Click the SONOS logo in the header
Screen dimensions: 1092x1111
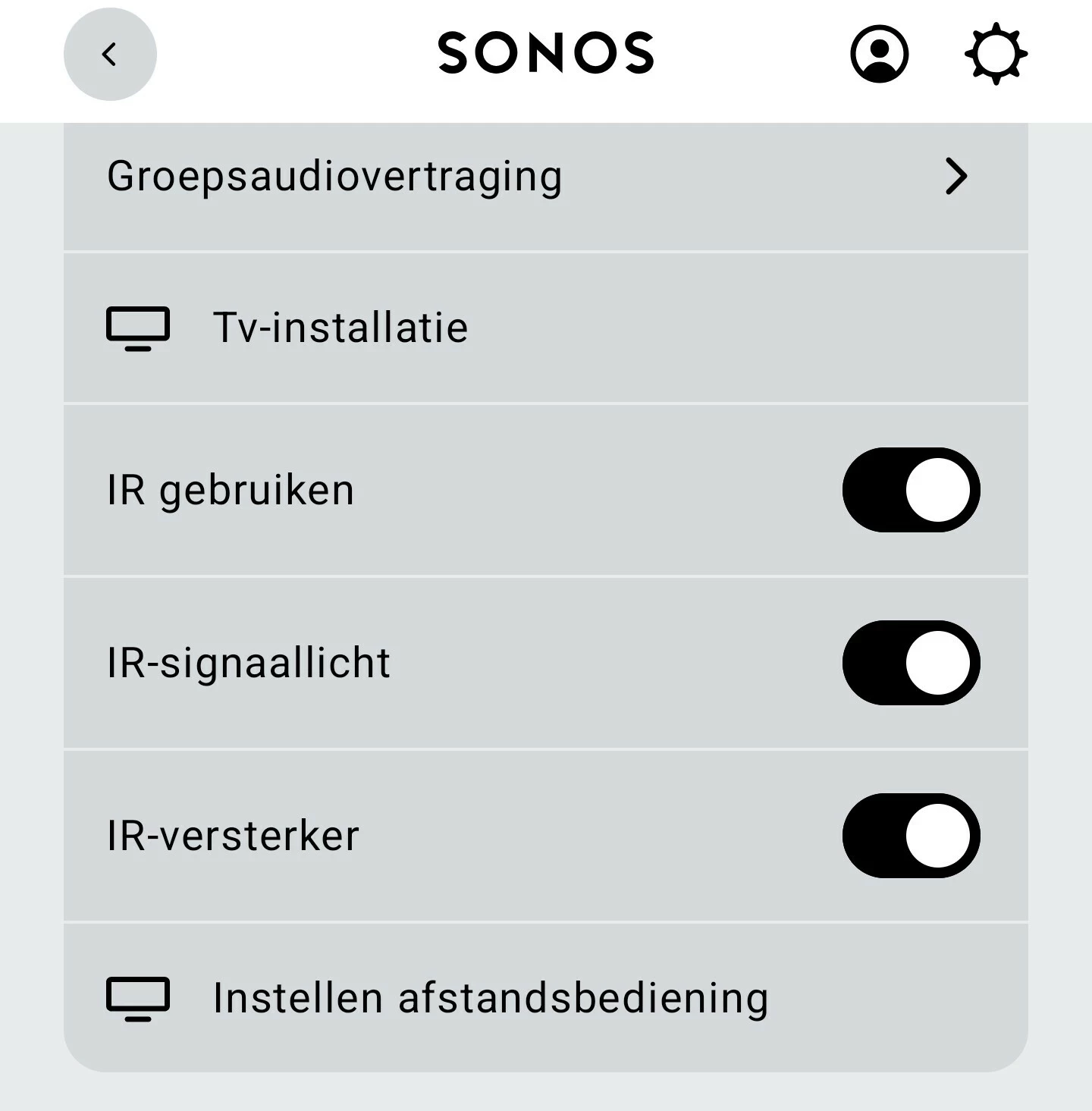coord(545,53)
